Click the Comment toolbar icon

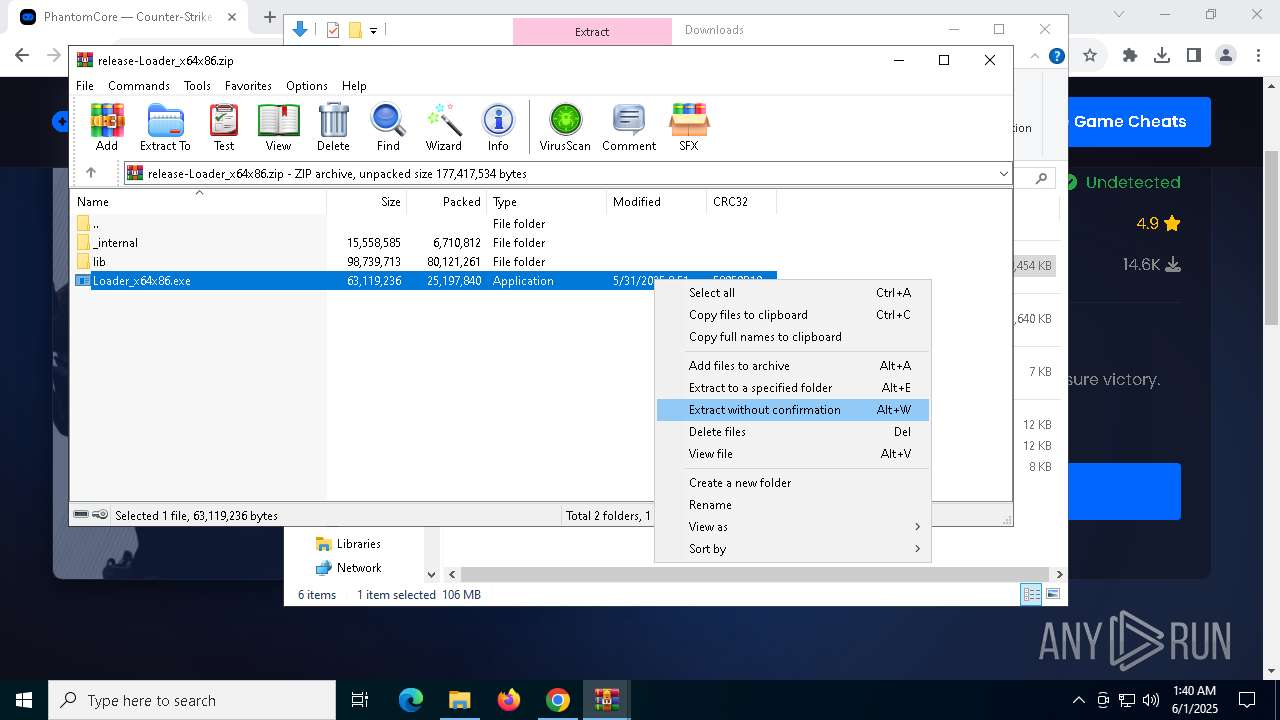pyautogui.click(x=629, y=127)
